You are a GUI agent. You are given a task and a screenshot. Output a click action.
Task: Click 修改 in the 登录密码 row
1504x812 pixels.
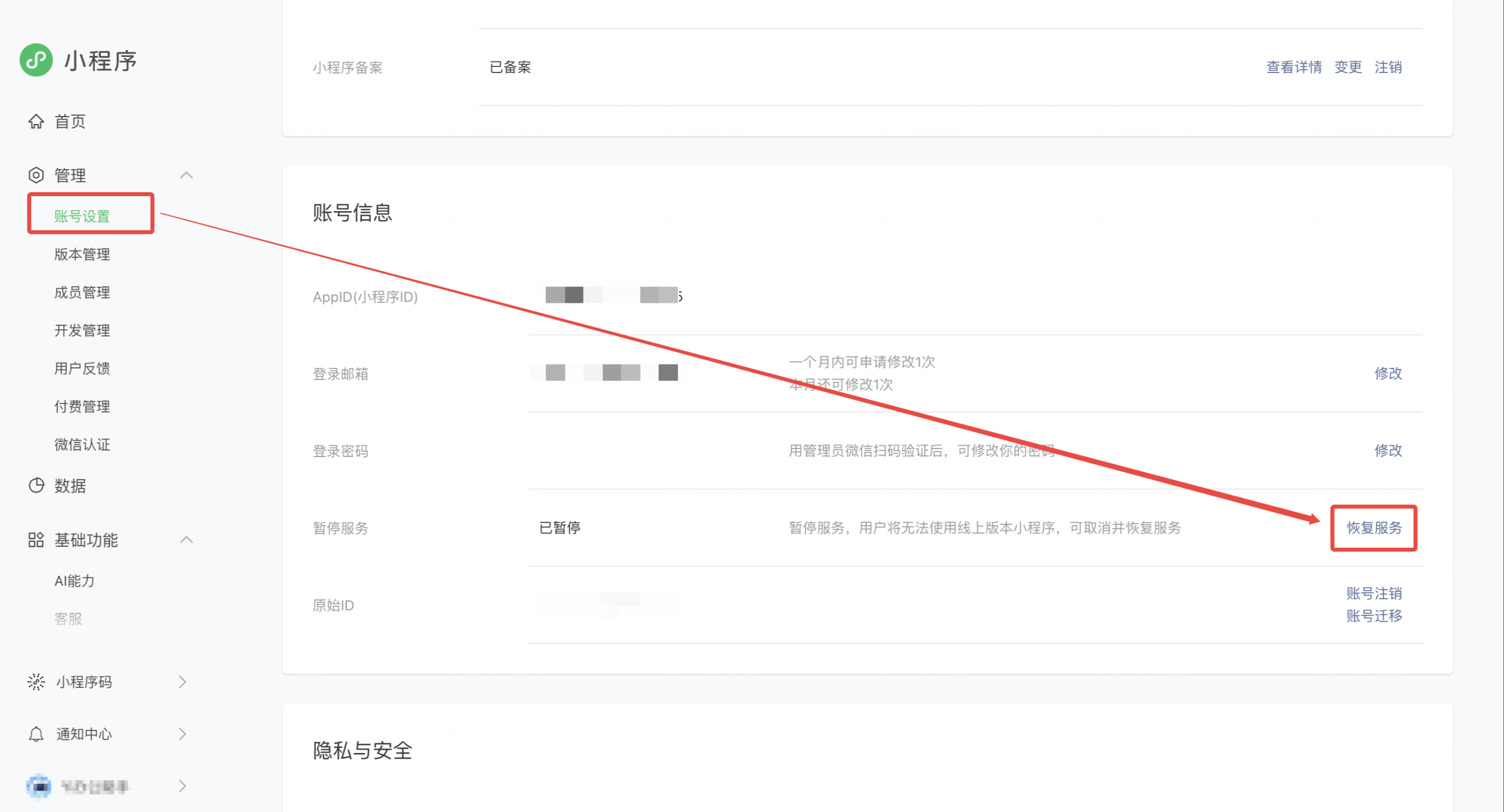click(x=1389, y=450)
